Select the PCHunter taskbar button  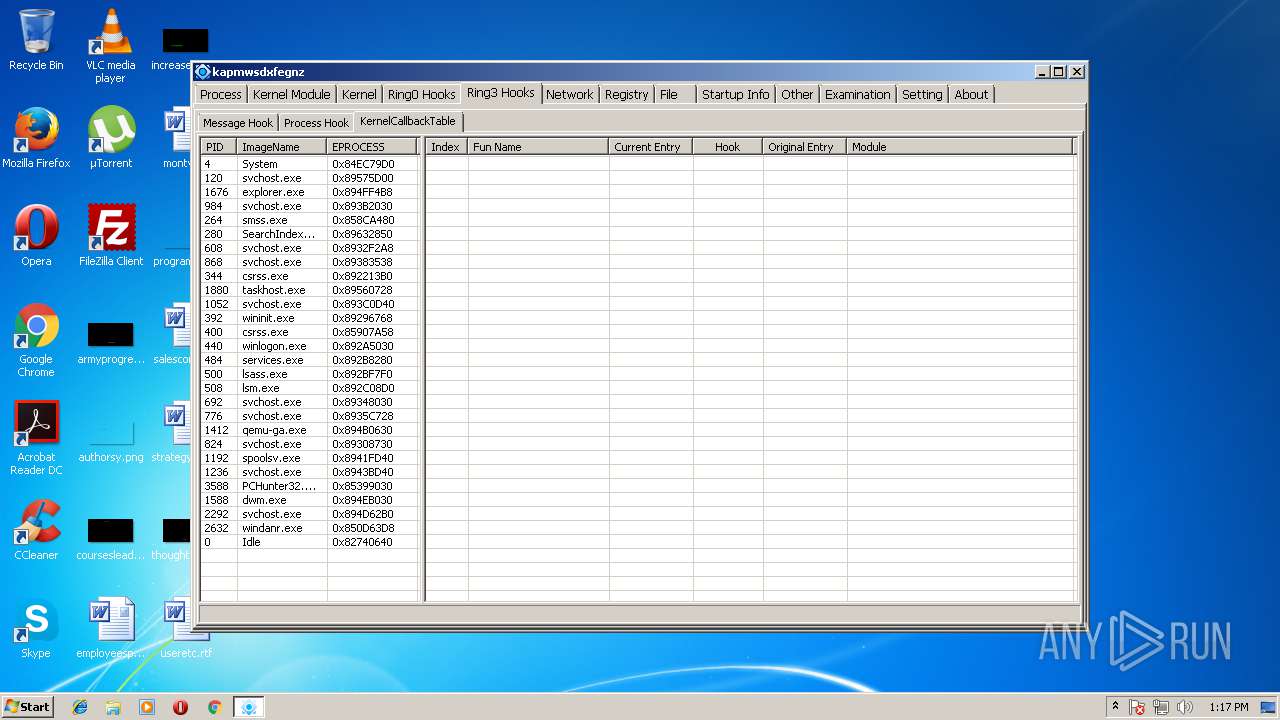pyautogui.click(x=249, y=707)
